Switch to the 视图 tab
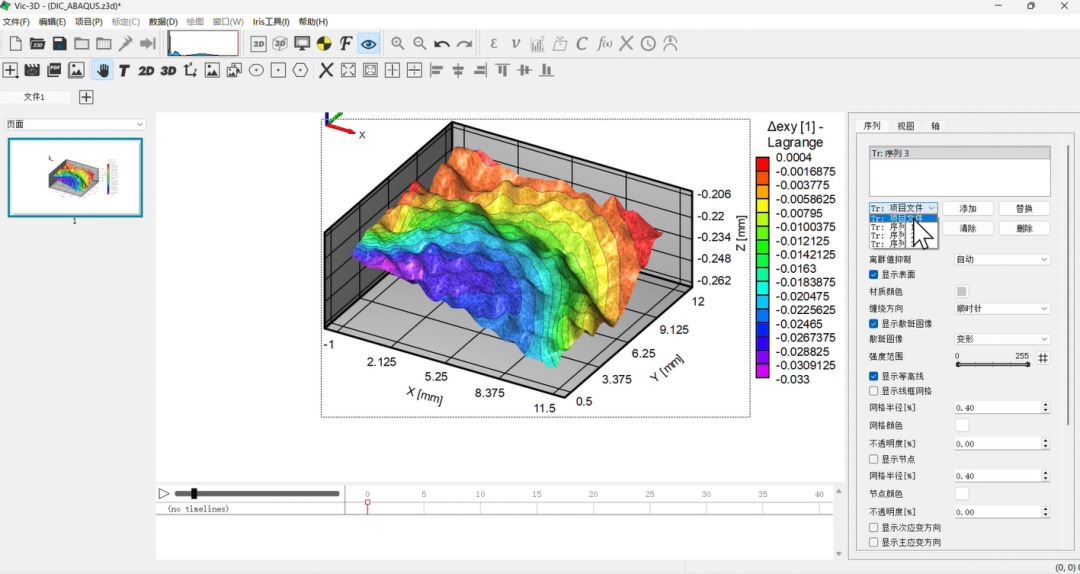1080x574 pixels. click(x=905, y=126)
